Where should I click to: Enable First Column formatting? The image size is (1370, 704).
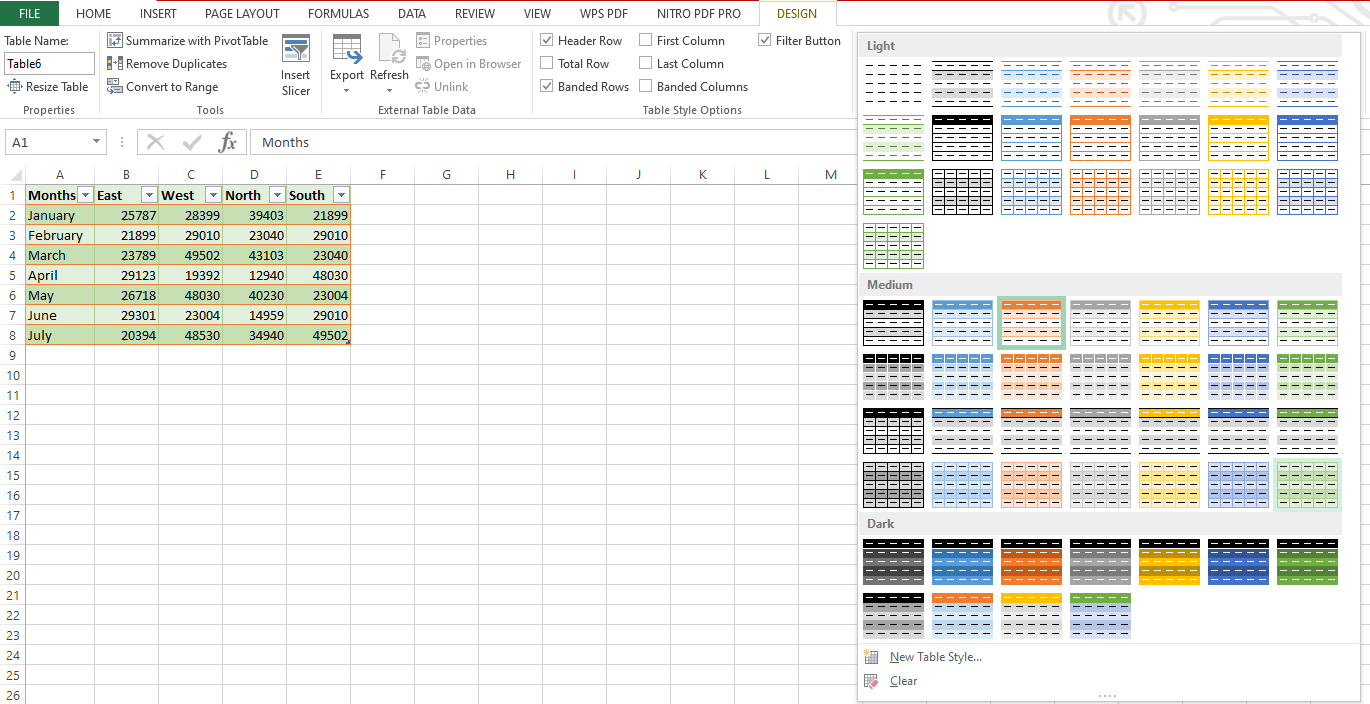click(x=646, y=40)
